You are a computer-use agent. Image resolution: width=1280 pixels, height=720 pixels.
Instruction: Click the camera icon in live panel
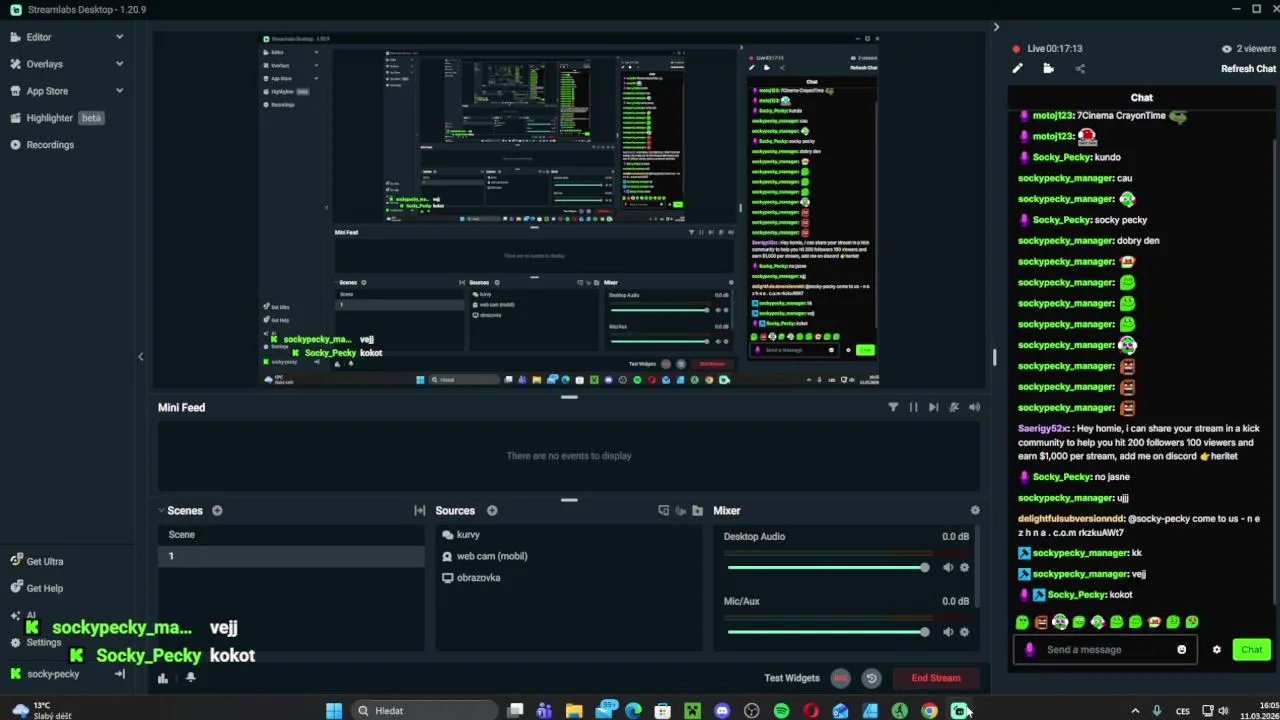(x=1048, y=69)
